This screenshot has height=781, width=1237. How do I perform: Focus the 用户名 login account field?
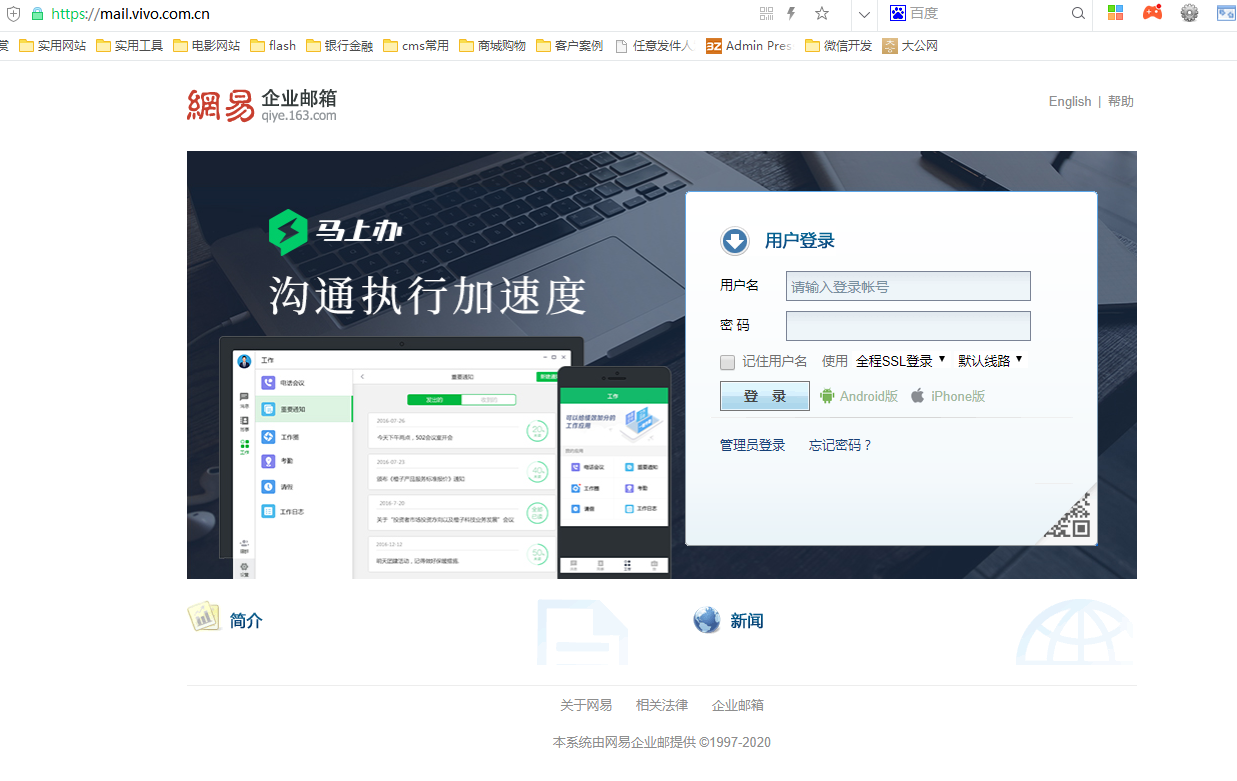[908, 286]
